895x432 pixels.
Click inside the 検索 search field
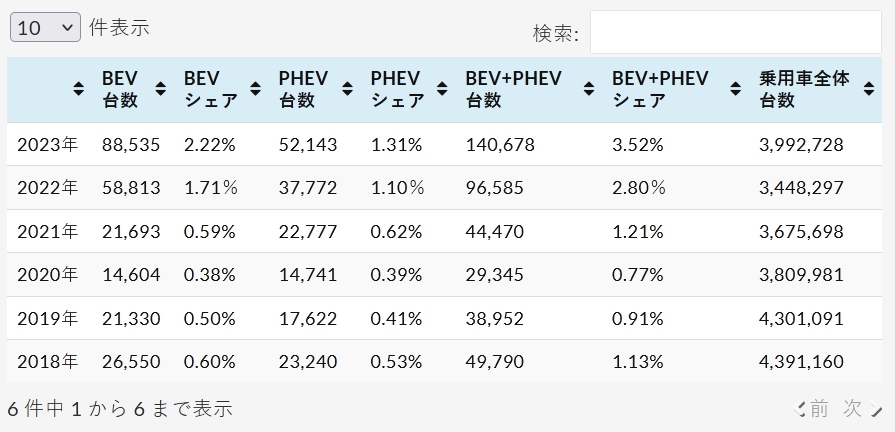[735, 33]
